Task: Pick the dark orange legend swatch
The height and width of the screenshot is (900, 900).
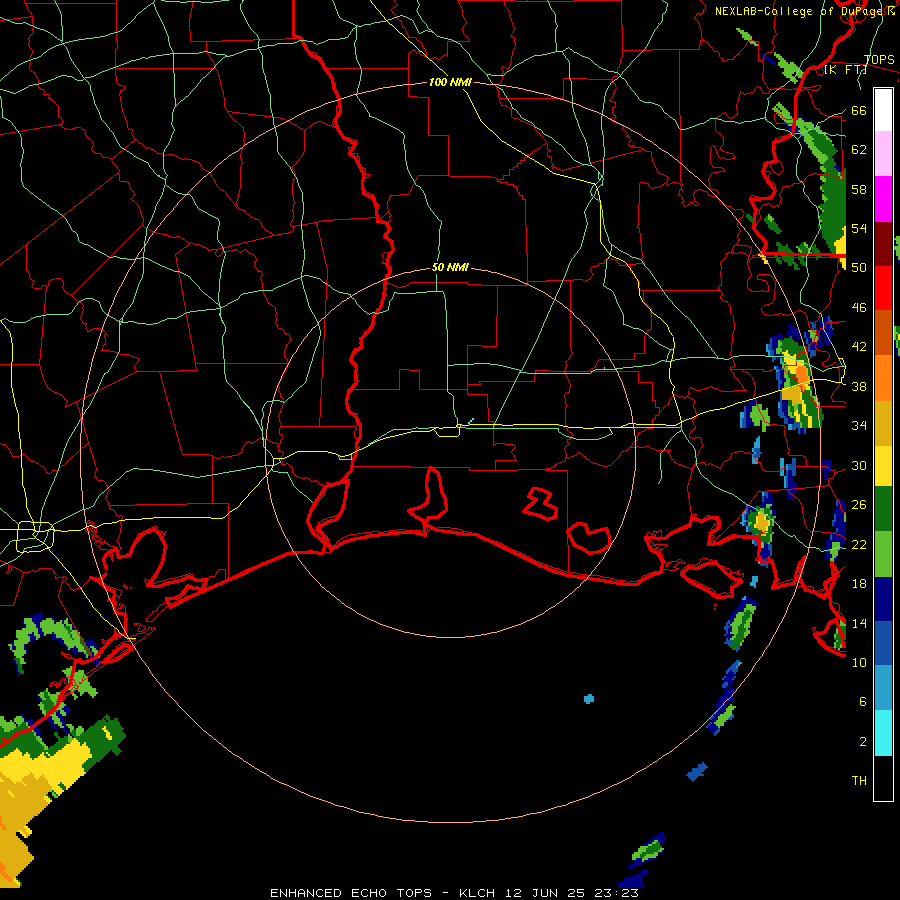Action: [x=883, y=332]
